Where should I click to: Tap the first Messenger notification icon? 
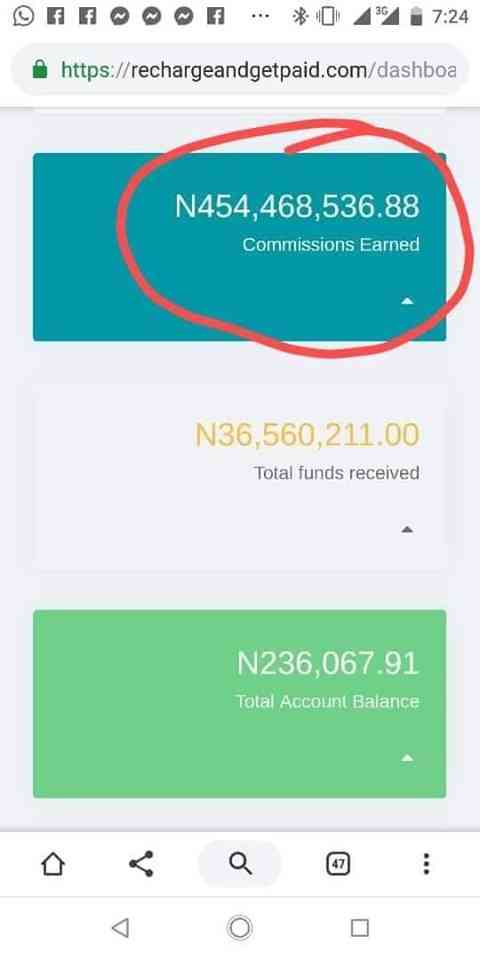120,17
